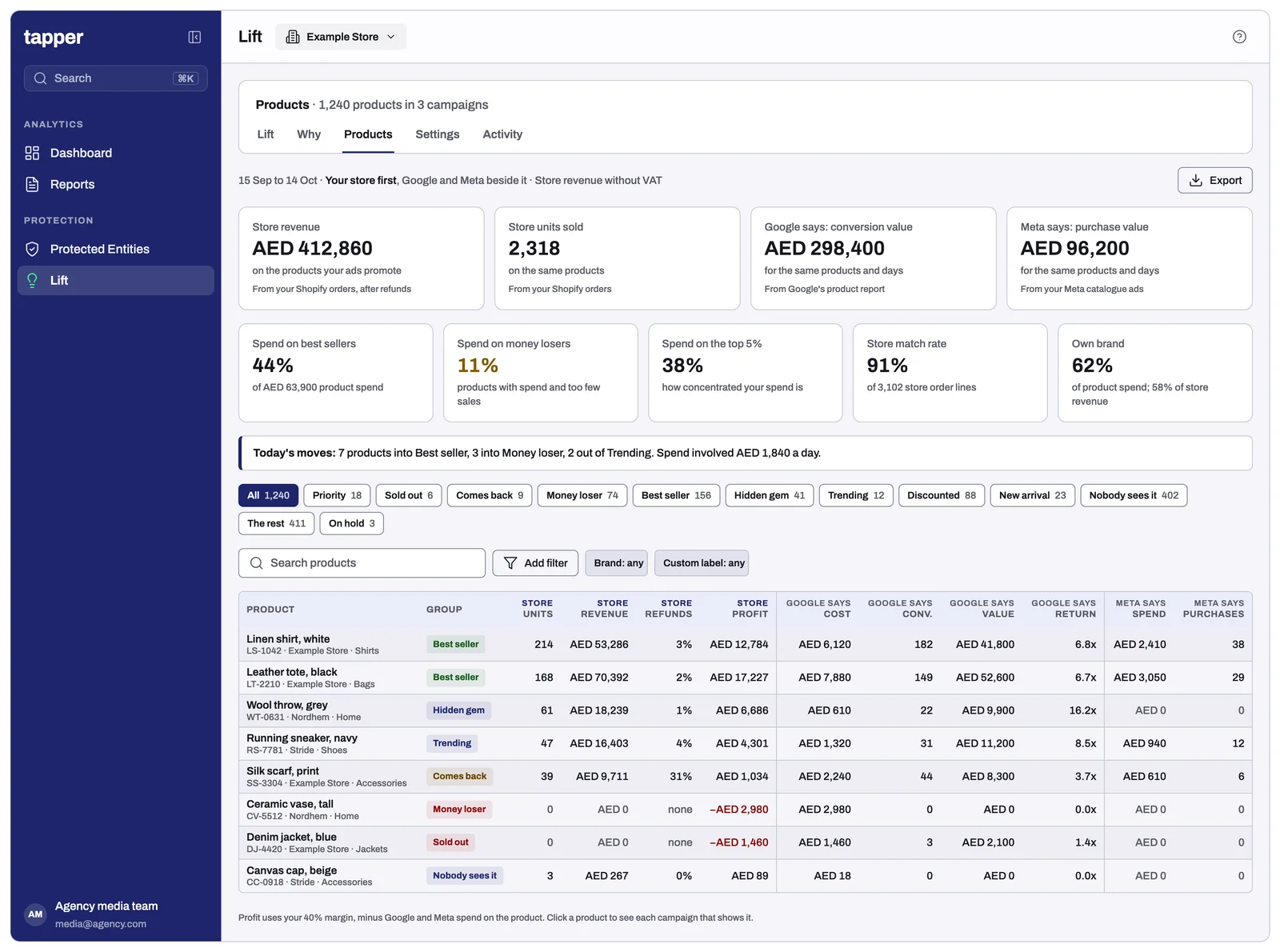The height and width of the screenshot is (952, 1280).
Task: Filter by Money loser 74
Action: [582, 495]
